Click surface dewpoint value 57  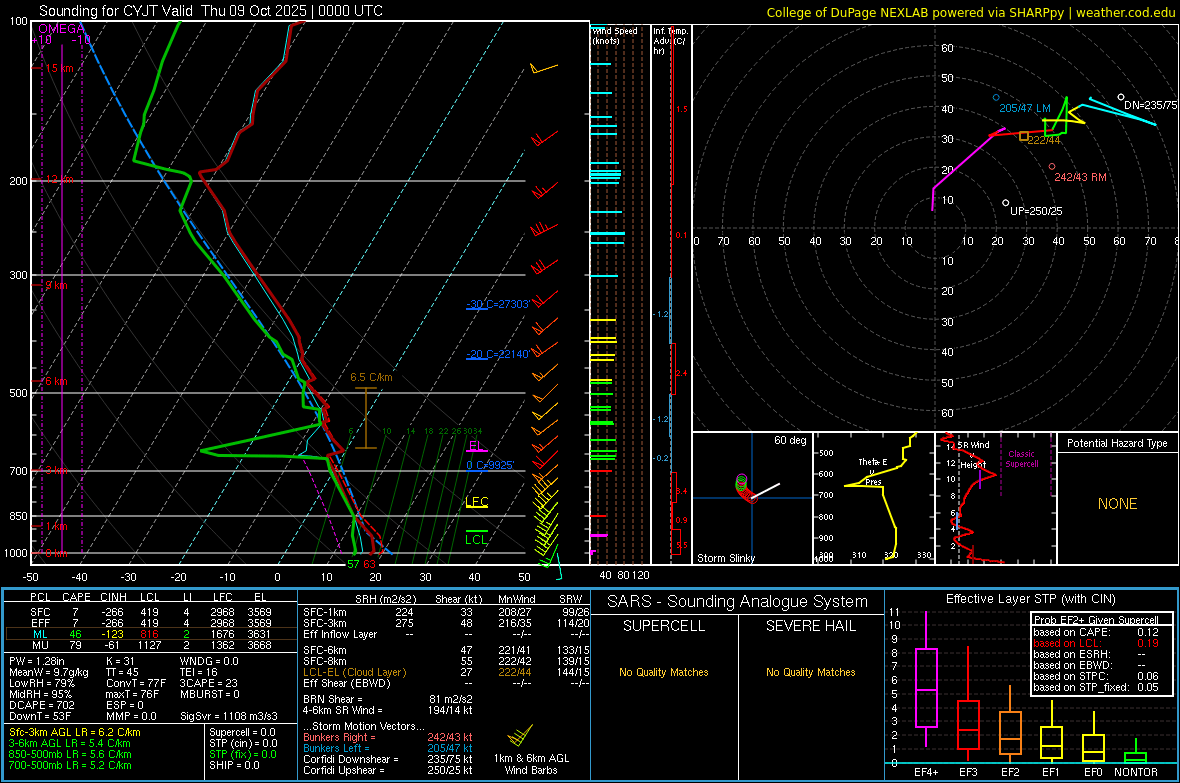coord(353,564)
